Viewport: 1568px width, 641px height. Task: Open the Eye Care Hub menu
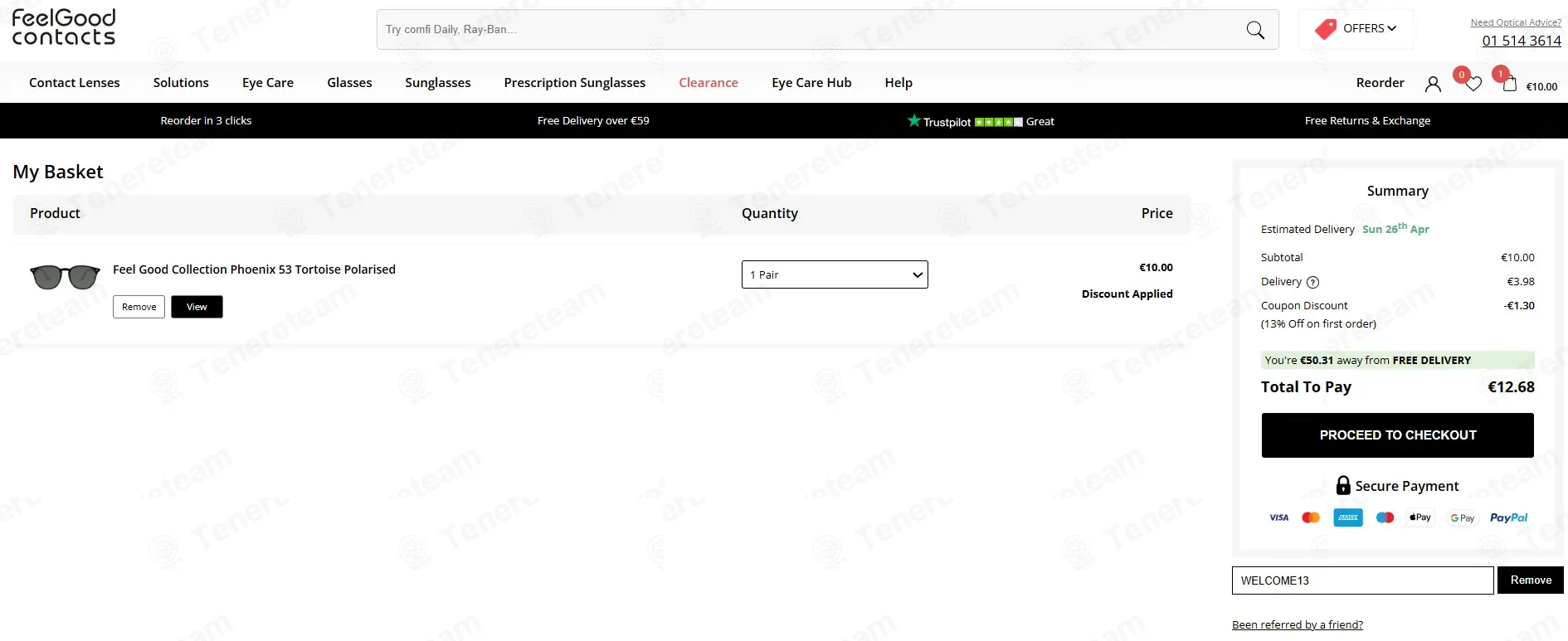point(811,83)
